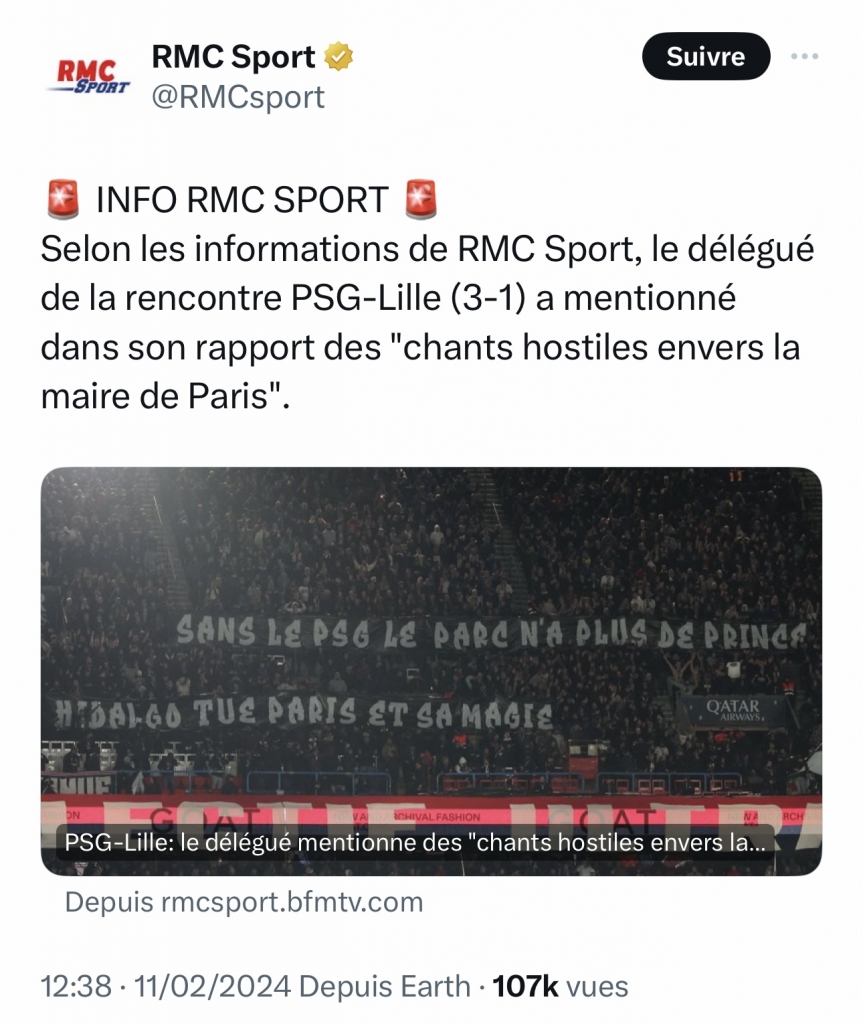Click the first red siren emoji
This screenshot has height=1024, width=863.
[x=63, y=199]
